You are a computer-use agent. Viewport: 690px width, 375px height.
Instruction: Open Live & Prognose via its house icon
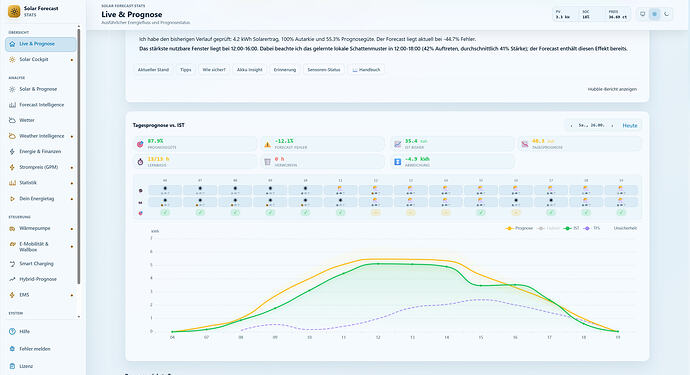click(x=12, y=44)
